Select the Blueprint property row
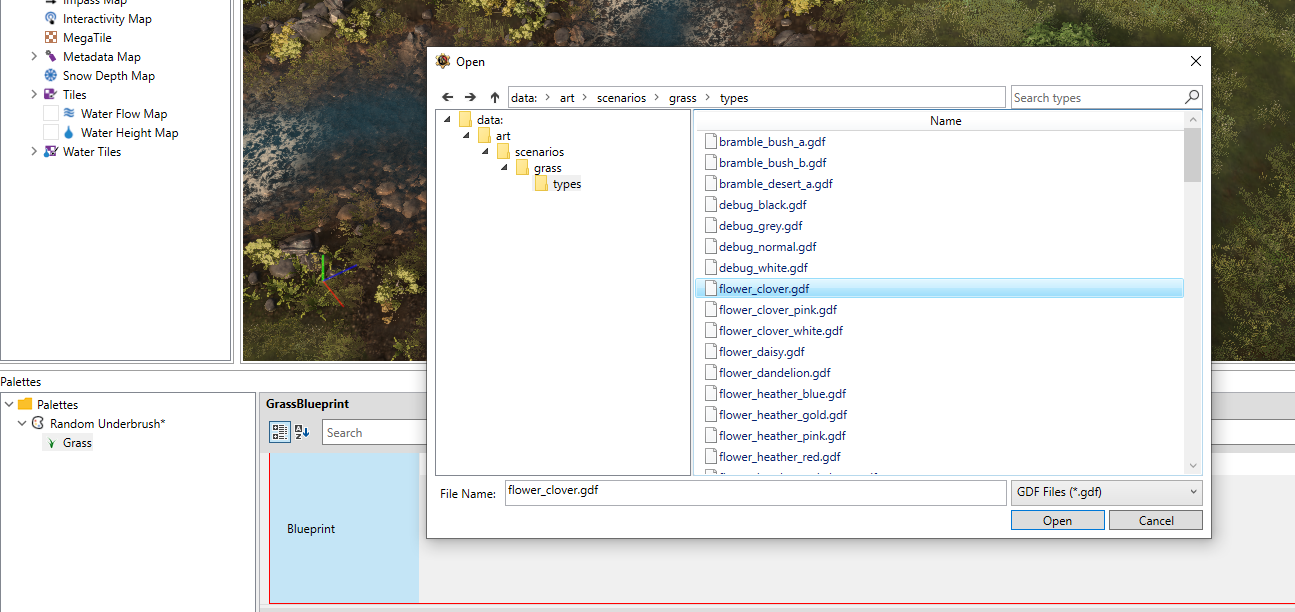The width and height of the screenshot is (1295, 612). (x=344, y=528)
